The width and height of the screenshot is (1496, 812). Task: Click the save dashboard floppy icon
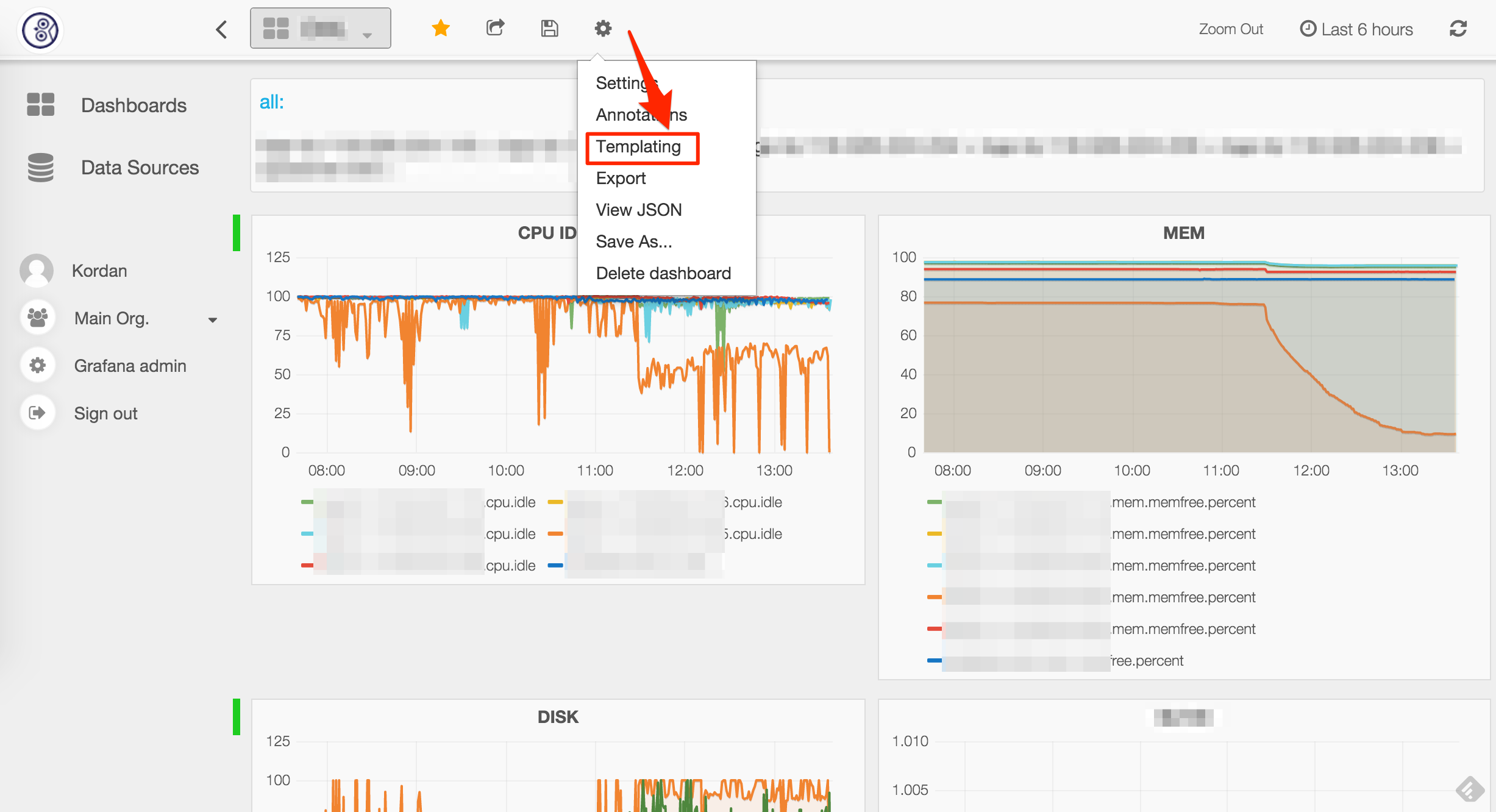pyautogui.click(x=549, y=28)
